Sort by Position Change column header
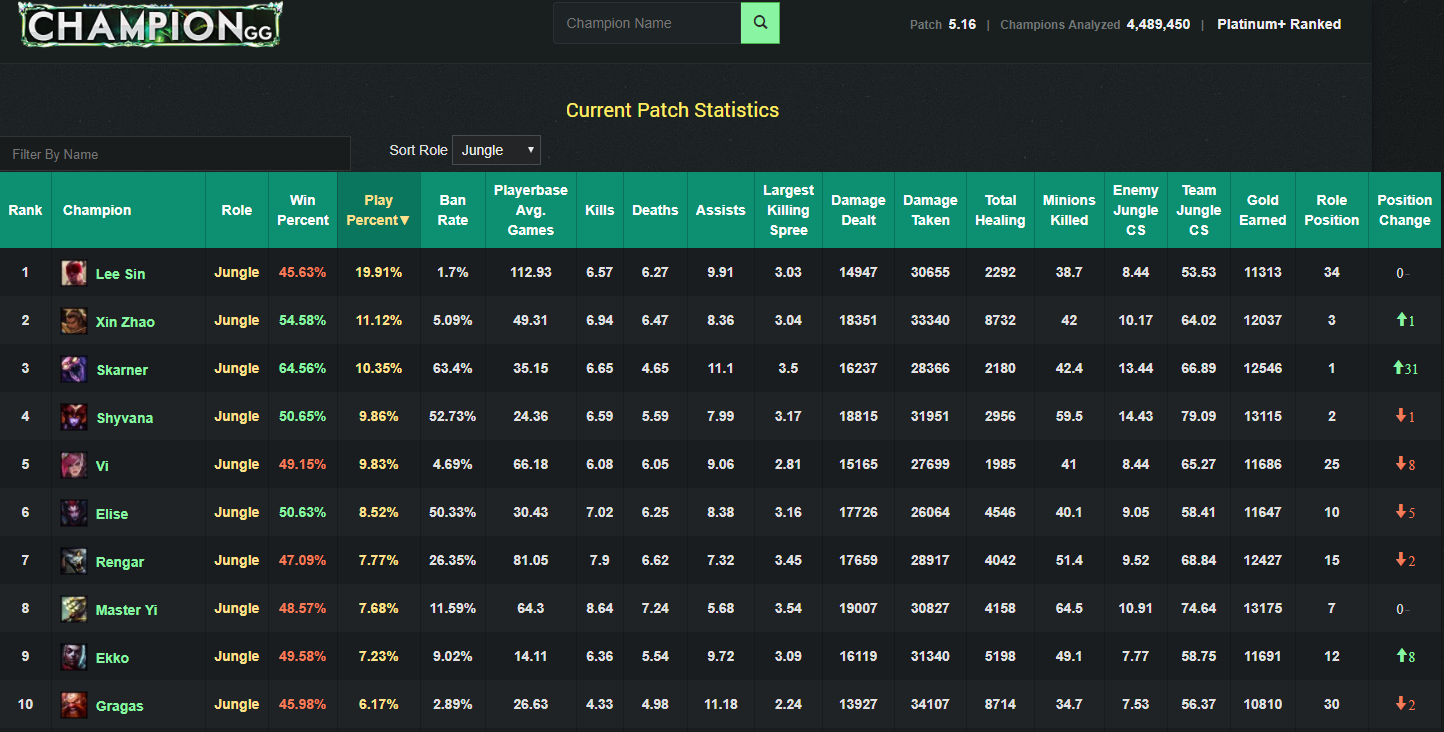 coord(1405,210)
